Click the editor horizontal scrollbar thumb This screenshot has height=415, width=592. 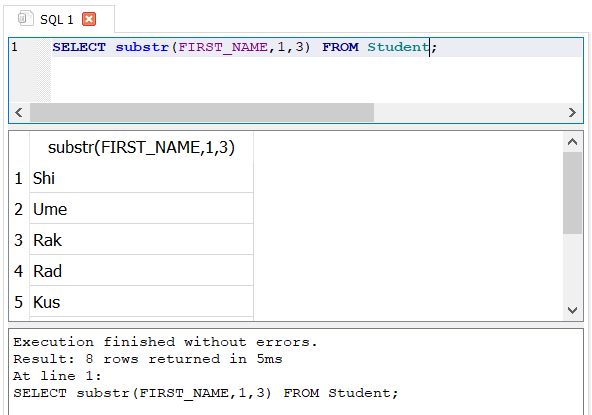point(202,113)
